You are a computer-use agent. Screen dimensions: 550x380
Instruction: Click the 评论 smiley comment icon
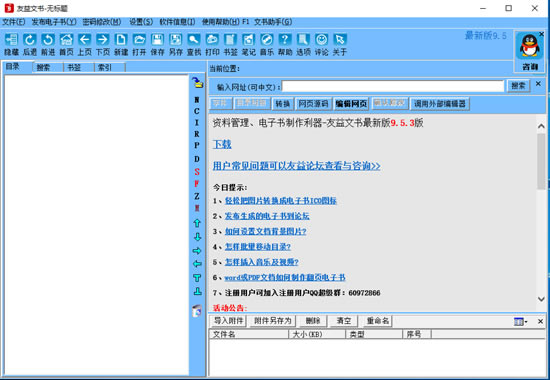coord(322,40)
